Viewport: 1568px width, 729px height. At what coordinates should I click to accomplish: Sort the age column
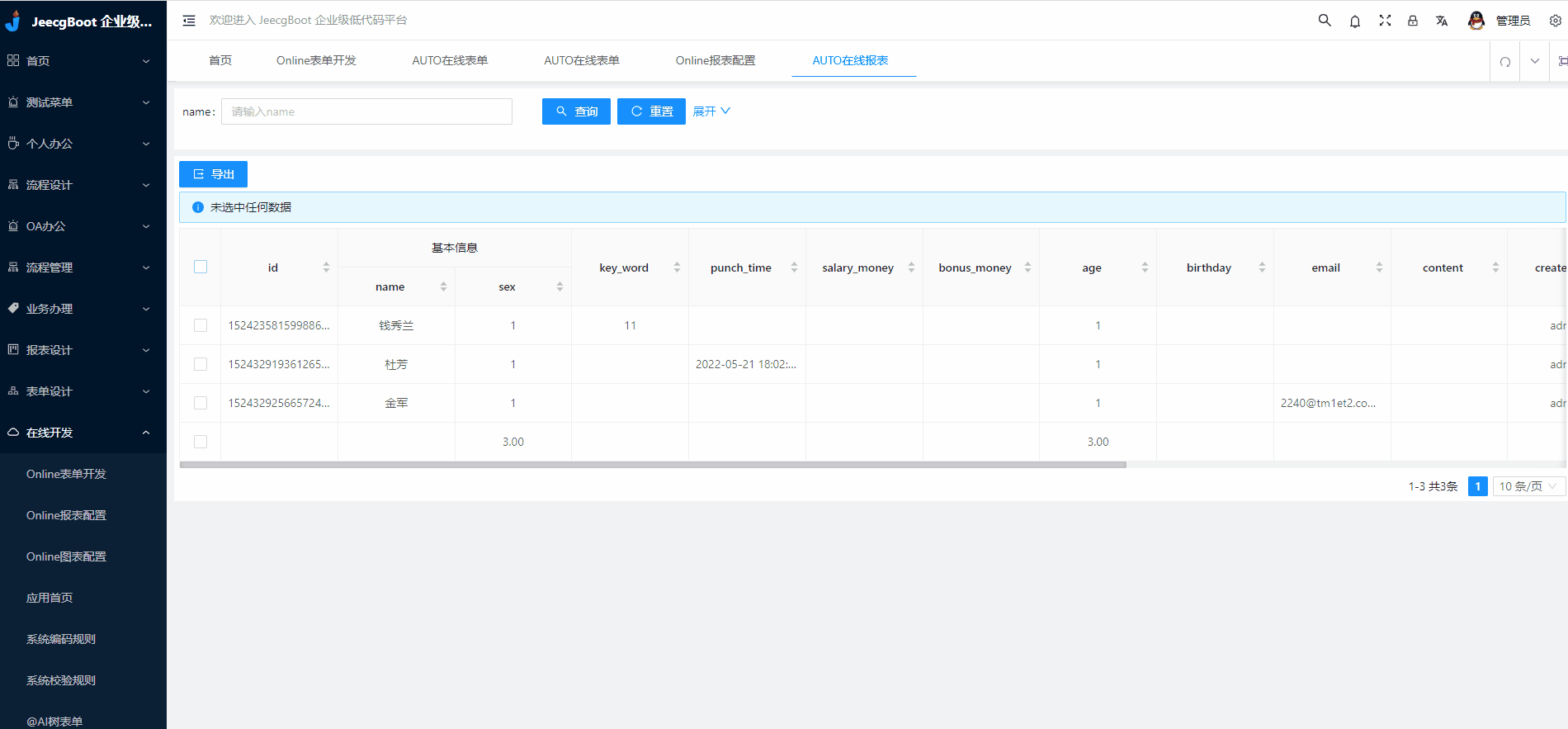1145,267
